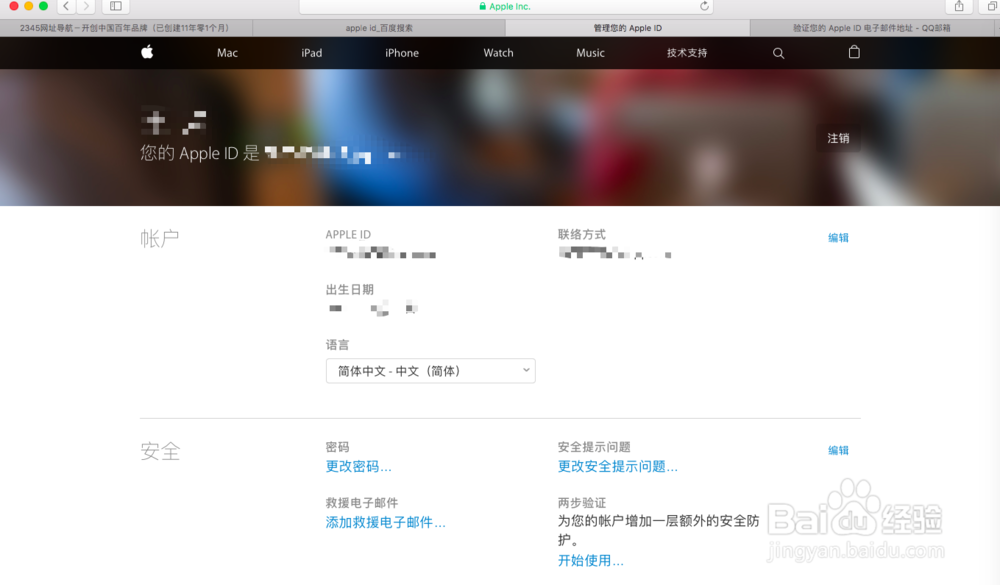Open Music in navigation bar
Screen dimensions: 1000x585
pos(590,53)
